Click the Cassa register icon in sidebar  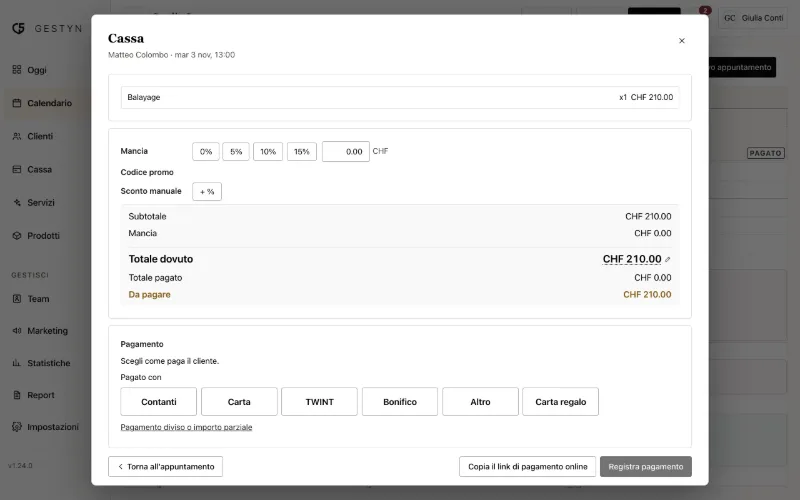pos(17,169)
